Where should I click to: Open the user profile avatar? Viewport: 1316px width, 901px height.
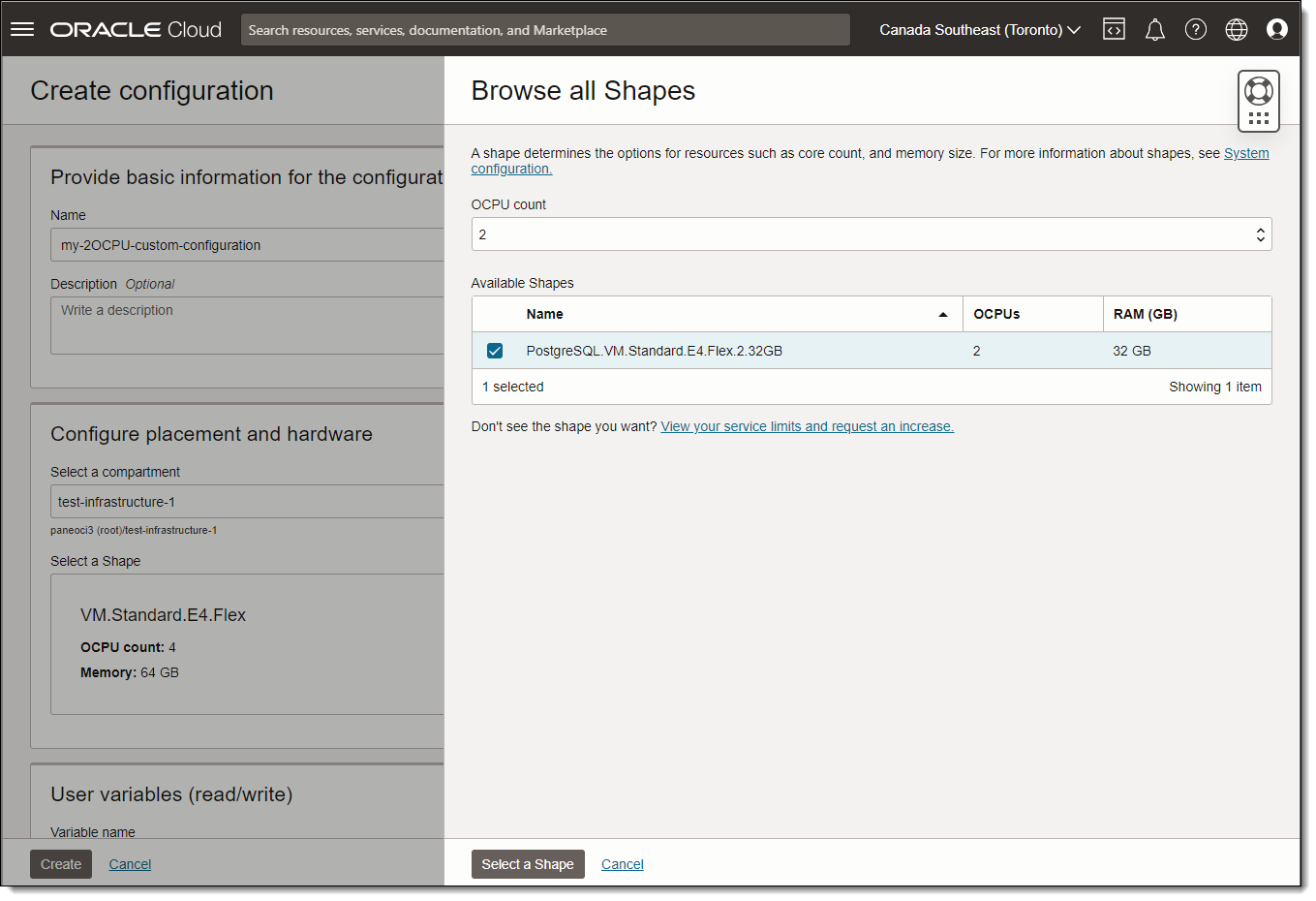tap(1277, 30)
